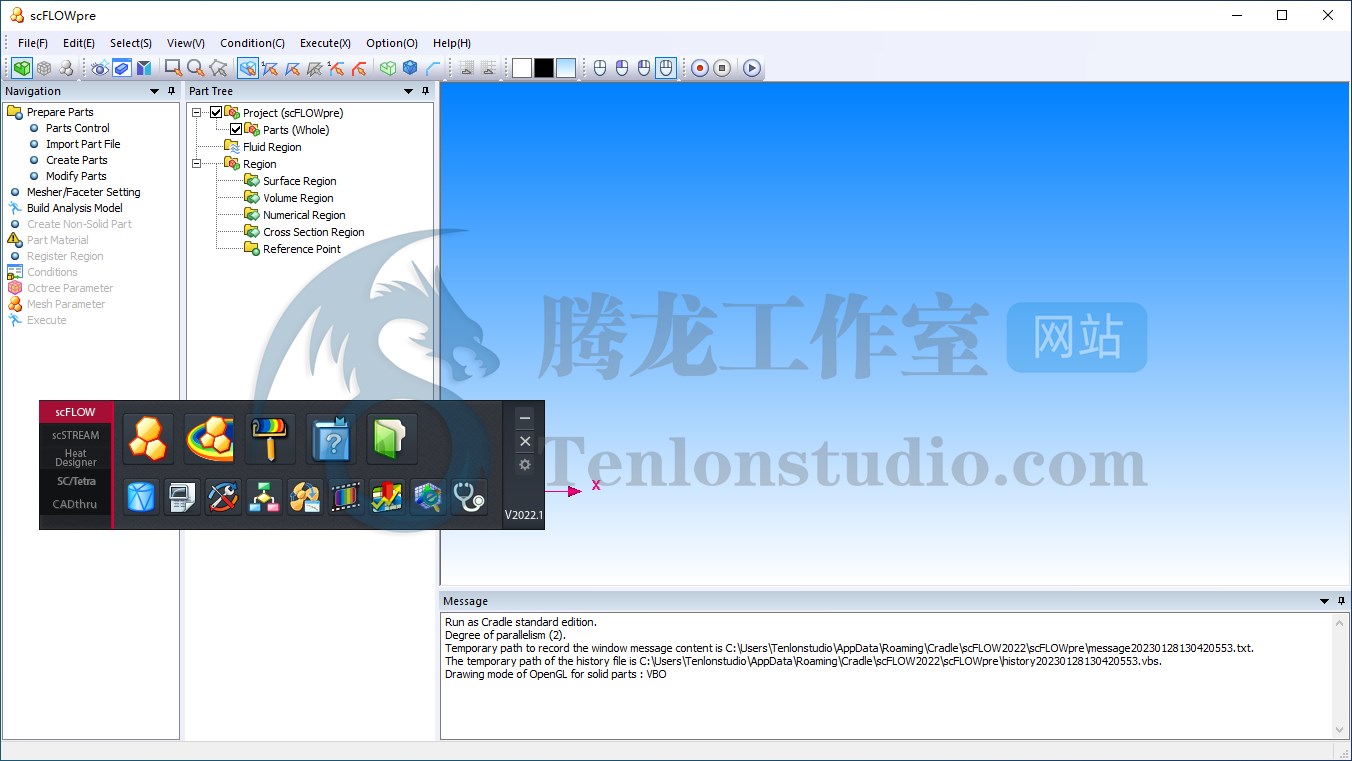Open Parts Control in Navigation
1352x761 pixels.
78,128
